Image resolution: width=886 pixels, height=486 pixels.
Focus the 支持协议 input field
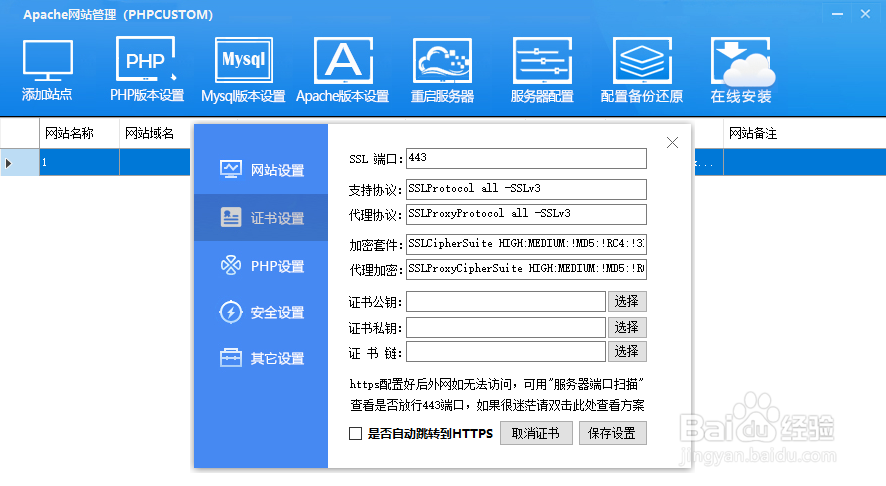pos(526,189)
